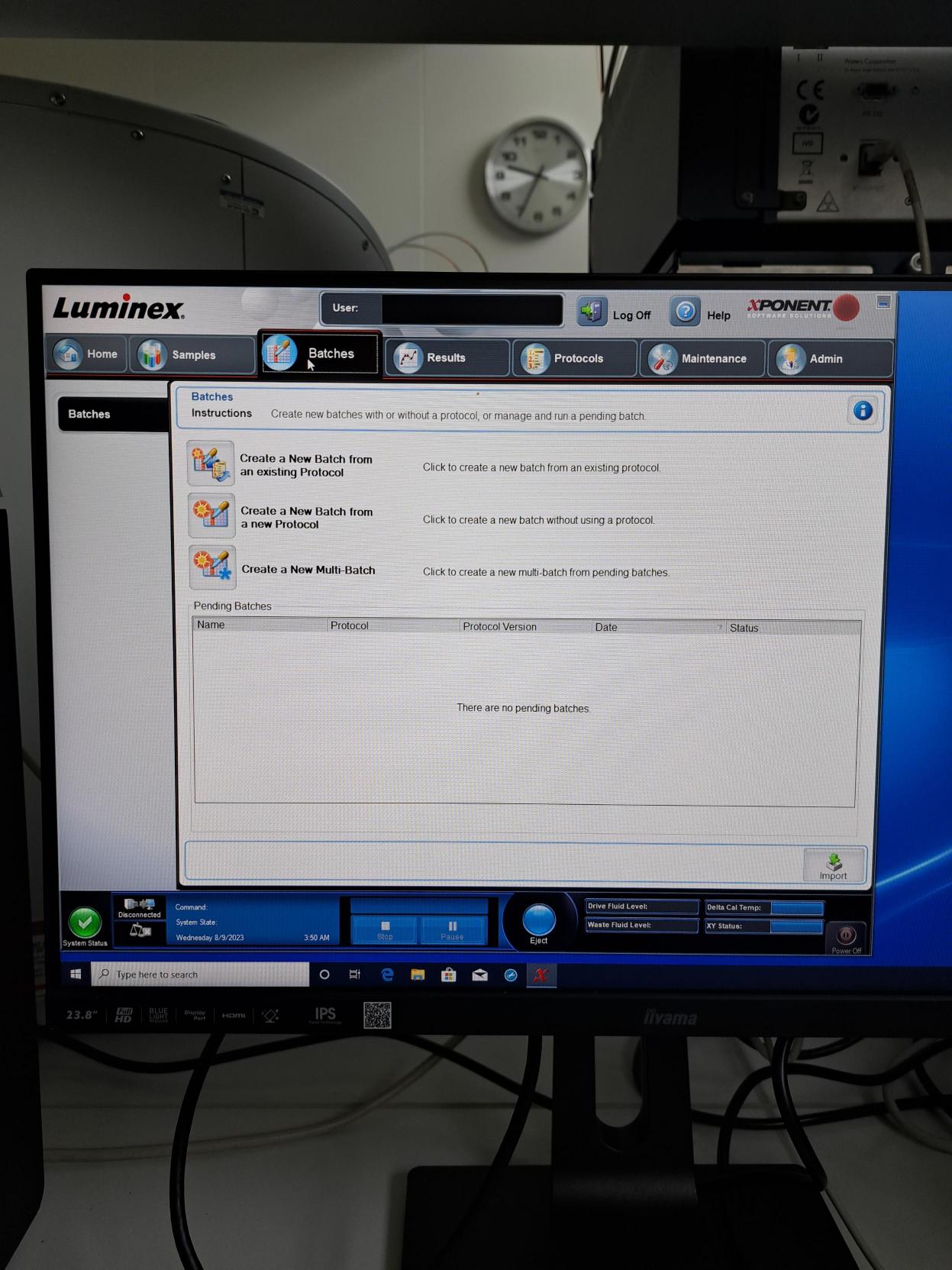Click the Pause button
This screenshot has height=1270, width=952.
click(x=452, y=930)
